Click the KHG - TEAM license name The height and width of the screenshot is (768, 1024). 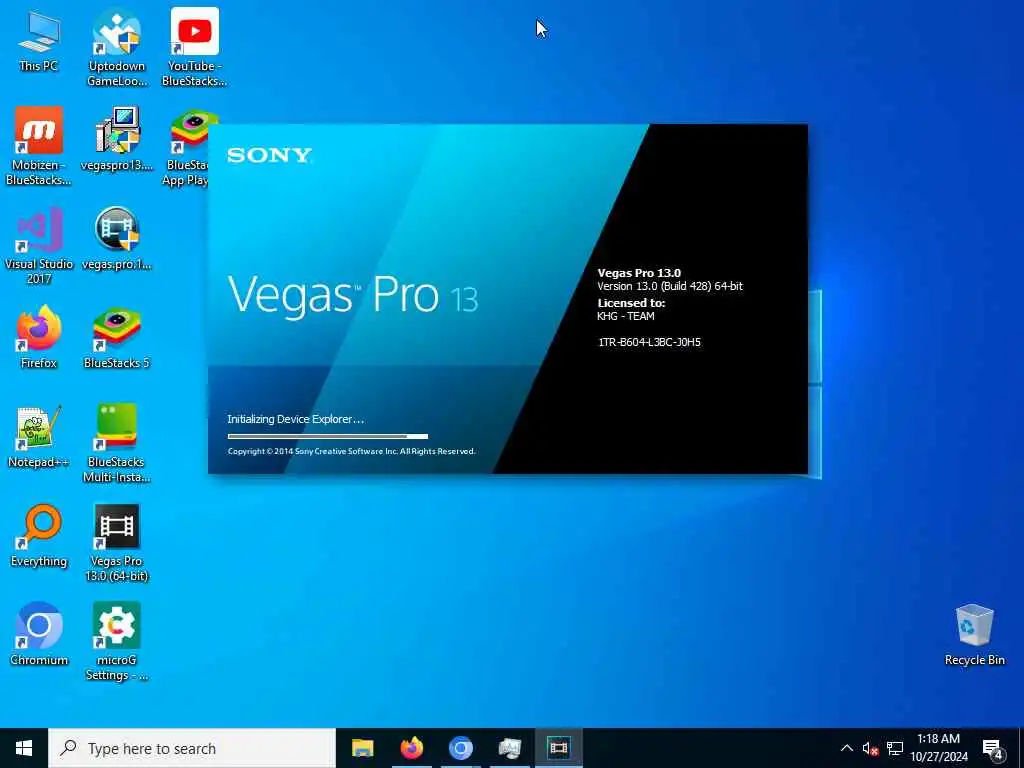(626, 316)
